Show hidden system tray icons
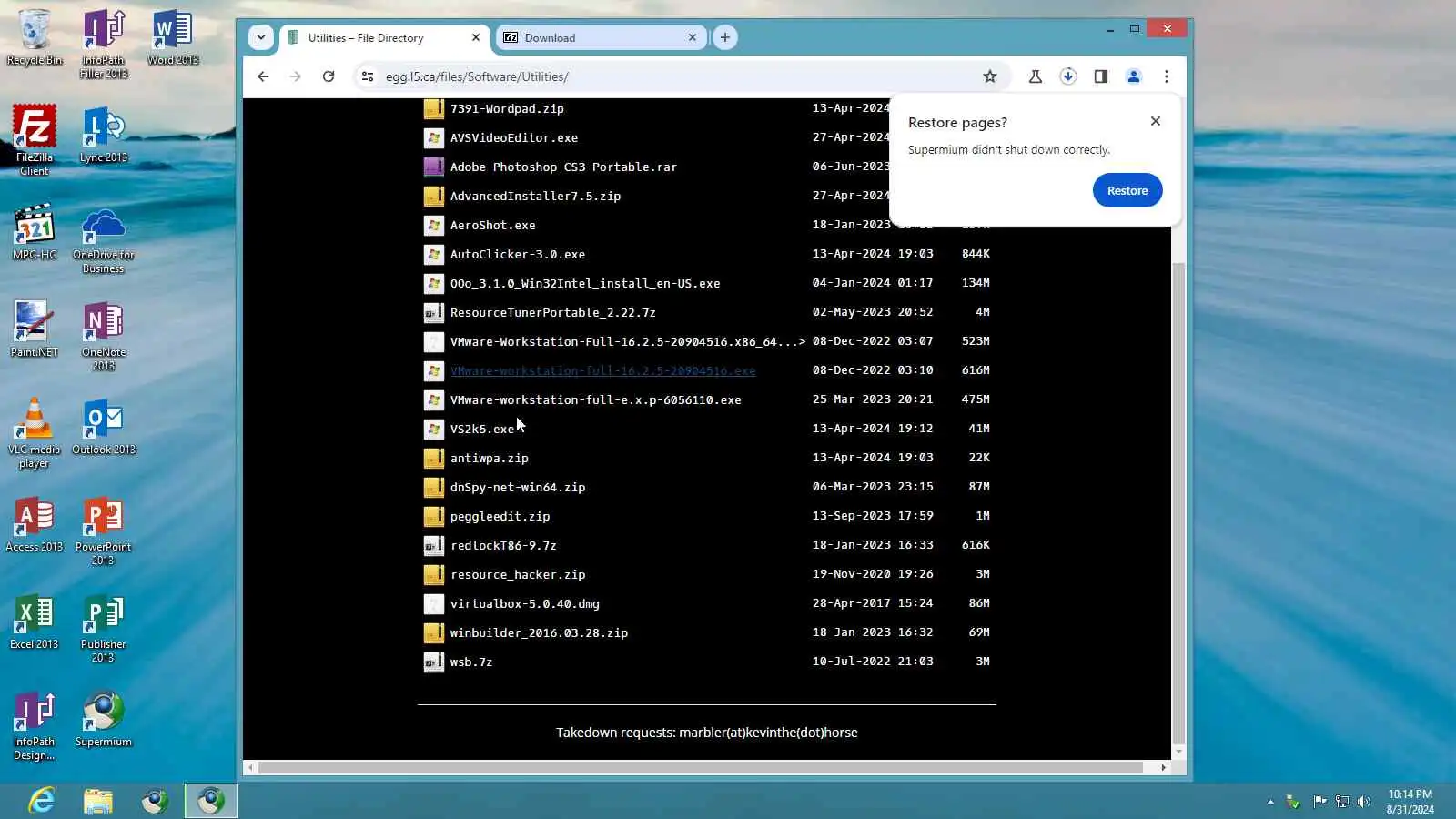The height and width of the screenshot is (819, 1456). coord(1270,802)
